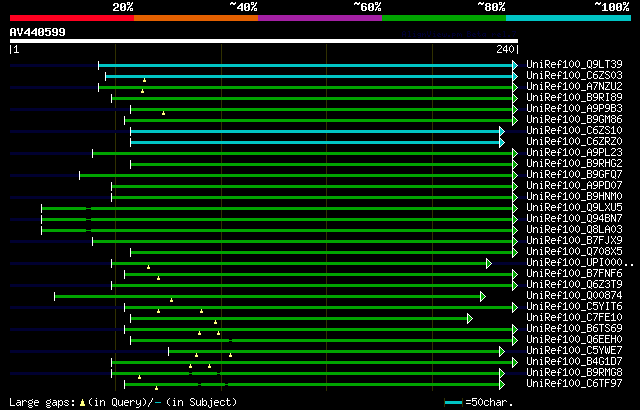Click the UniRef100_B4G1D7 label
The width and height of the screenshot is (640, 410).
coord(574,361)
